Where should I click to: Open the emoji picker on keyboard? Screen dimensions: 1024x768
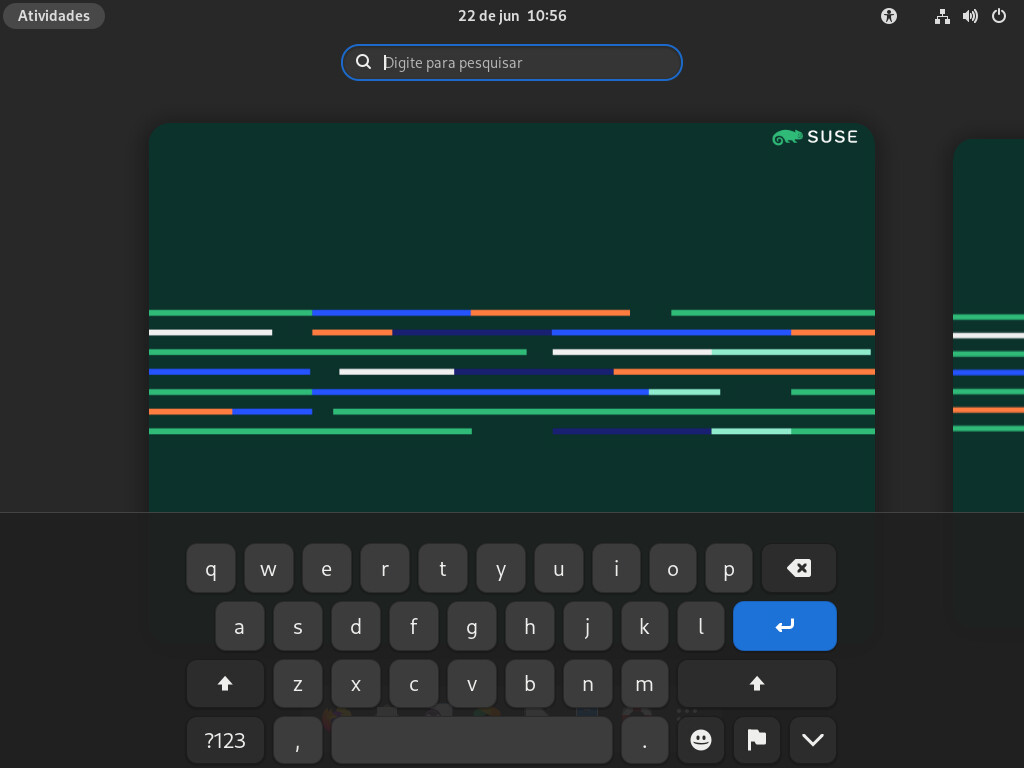pyautogui.click(x=700, y=740)
